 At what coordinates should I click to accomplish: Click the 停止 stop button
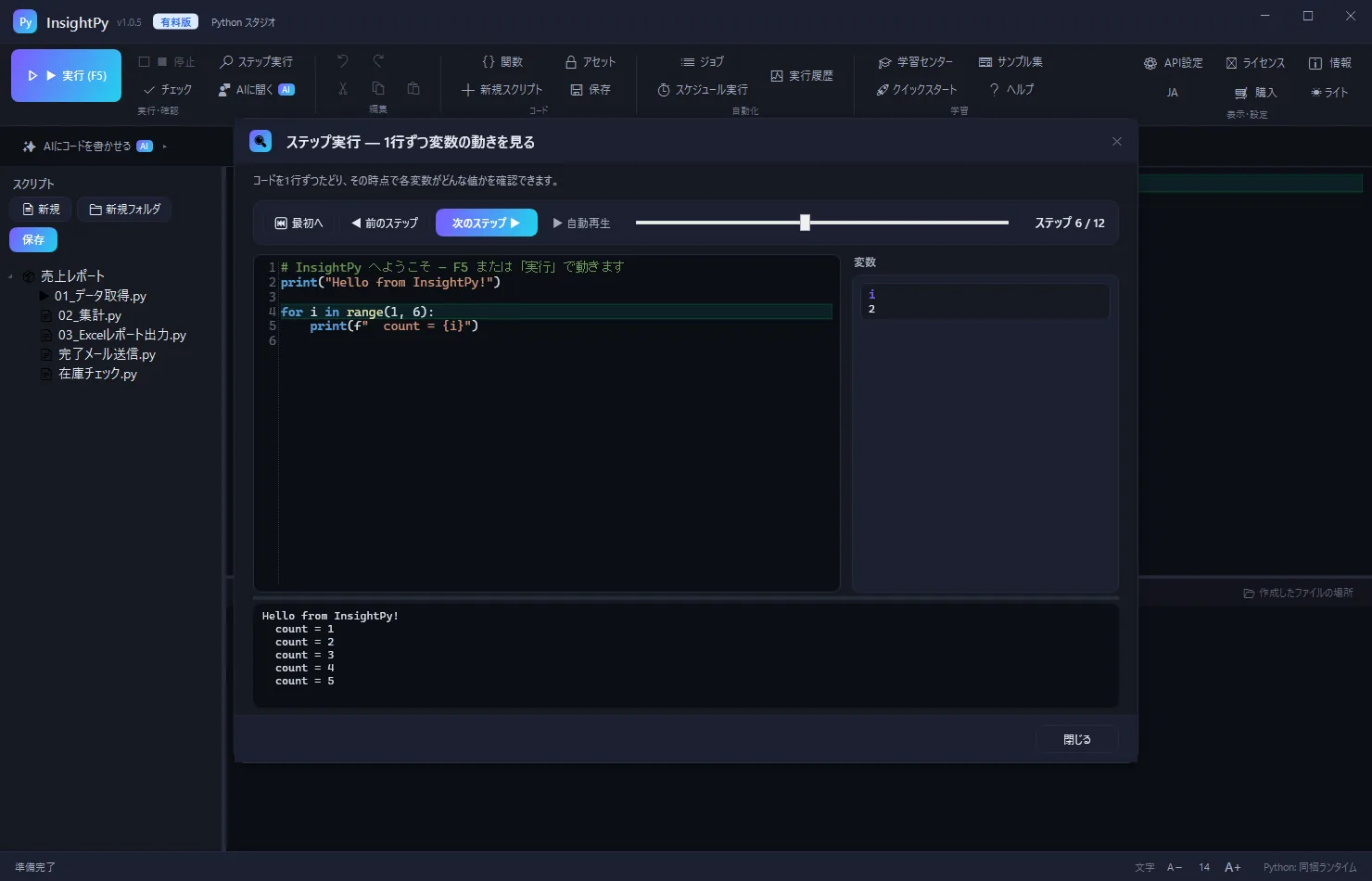point(167,62)
